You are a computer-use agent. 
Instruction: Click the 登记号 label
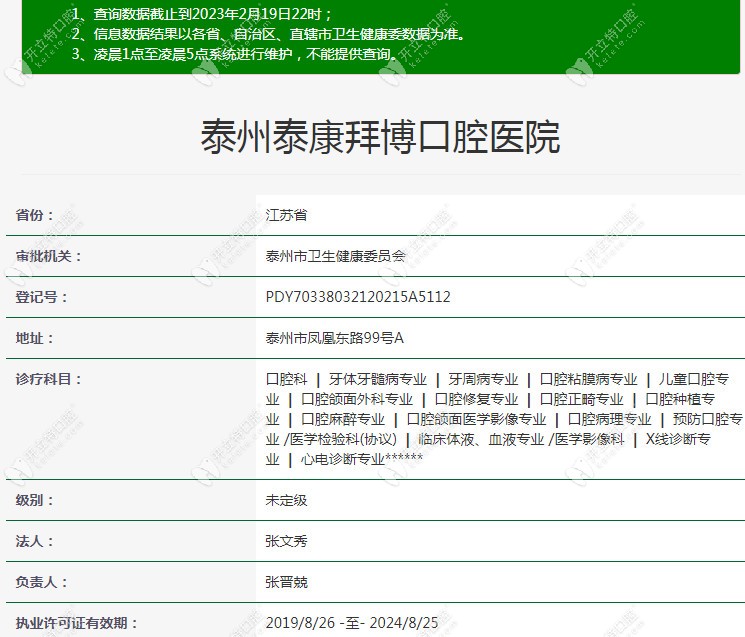point(41,297)
